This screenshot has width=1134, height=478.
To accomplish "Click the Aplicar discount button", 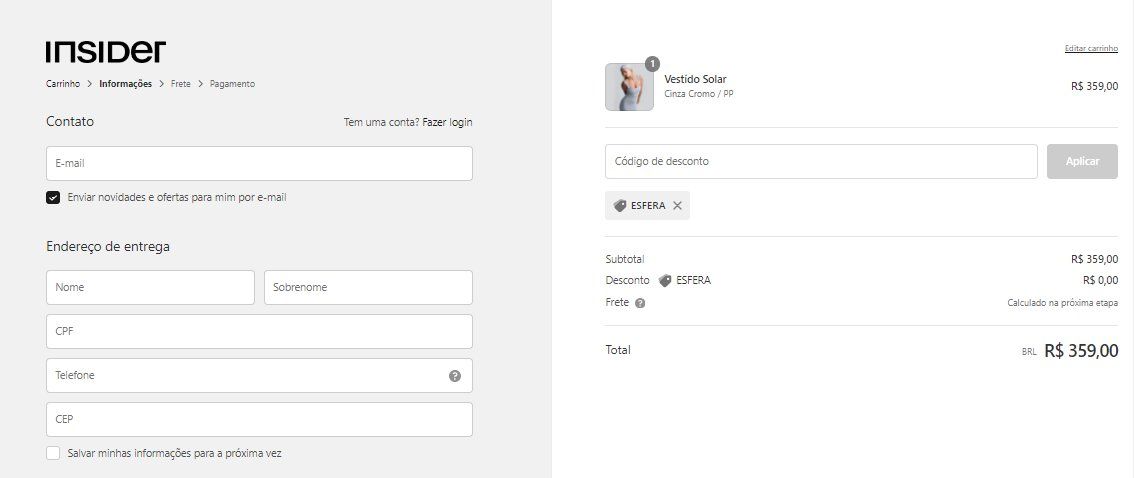I will [x=1082, y=161].
